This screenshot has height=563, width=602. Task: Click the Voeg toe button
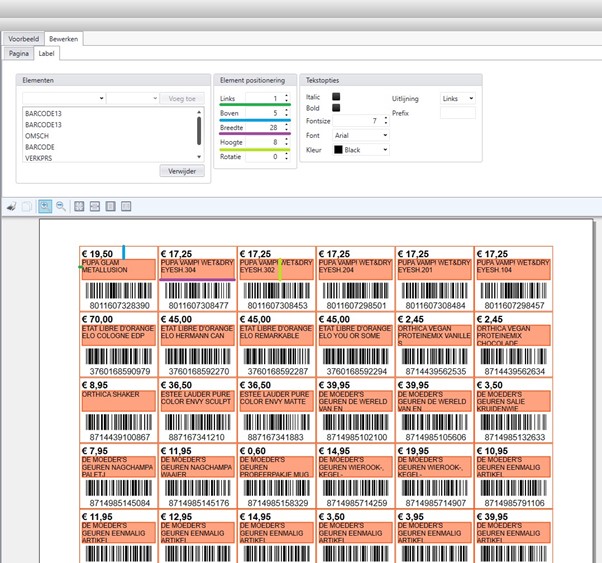click(x=182, y=99)
